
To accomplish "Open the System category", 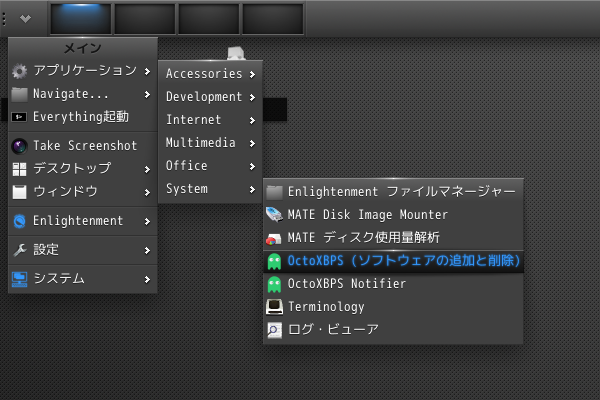I will point(210,189).
